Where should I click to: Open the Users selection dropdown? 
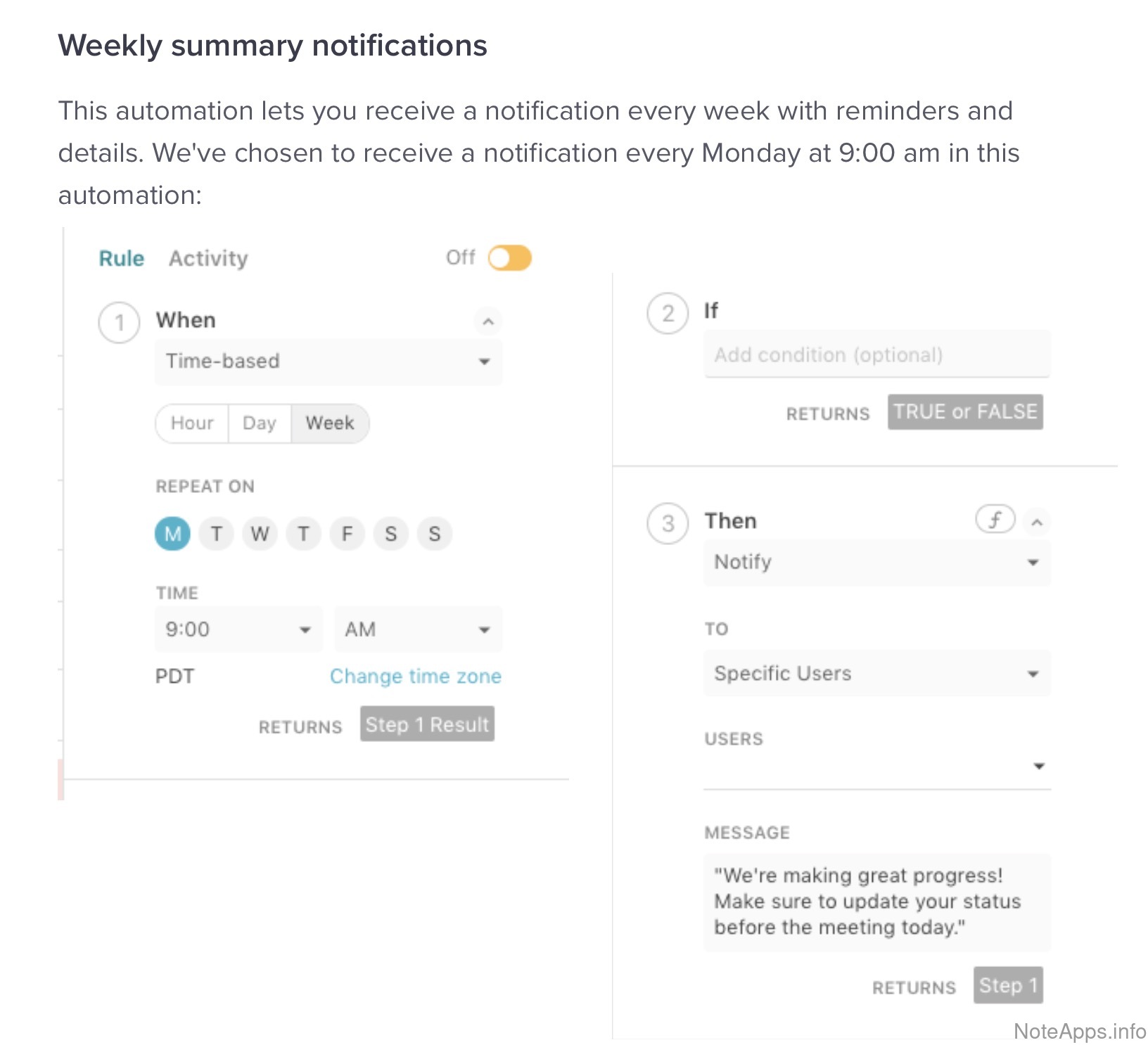(x=876, y=766)
